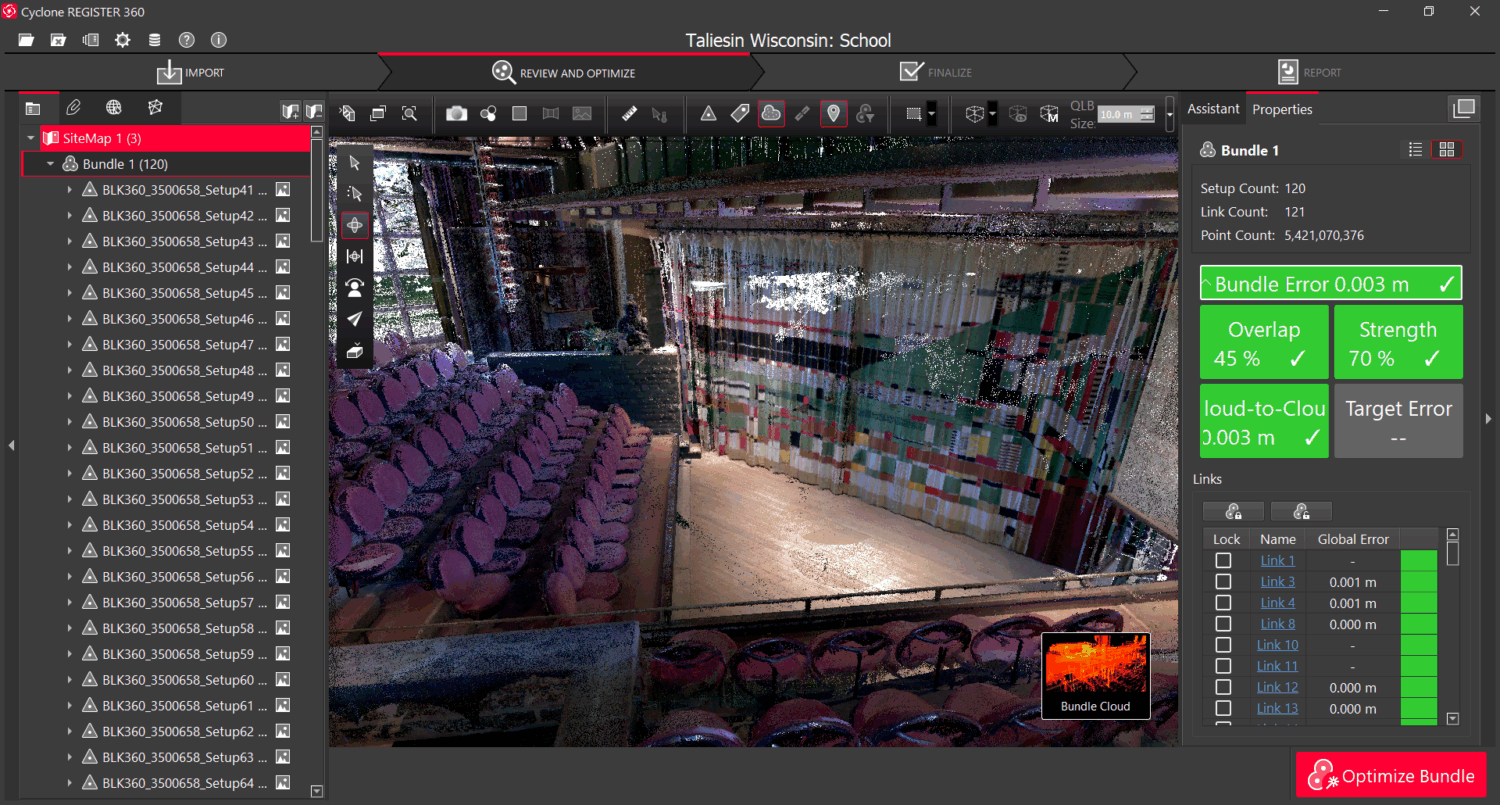Toggle the lock checkbox for Link 1
Screen dimensions: 1500x805
pyautogui.click(x=1224, y=560)
